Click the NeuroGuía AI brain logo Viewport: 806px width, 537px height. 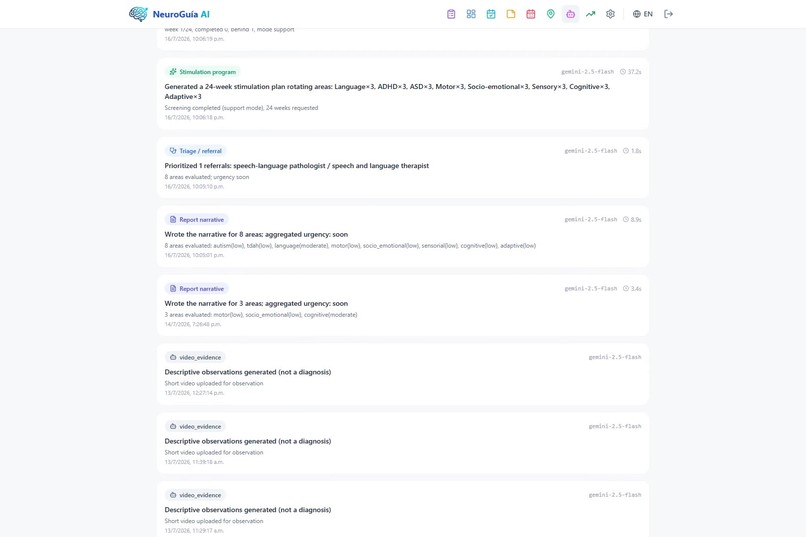(x=138, y=14)
